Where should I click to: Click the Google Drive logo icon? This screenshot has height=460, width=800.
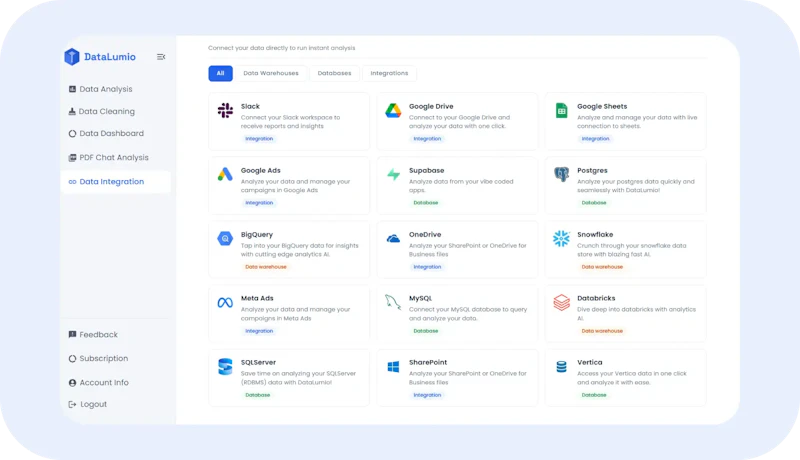(393, 110)
